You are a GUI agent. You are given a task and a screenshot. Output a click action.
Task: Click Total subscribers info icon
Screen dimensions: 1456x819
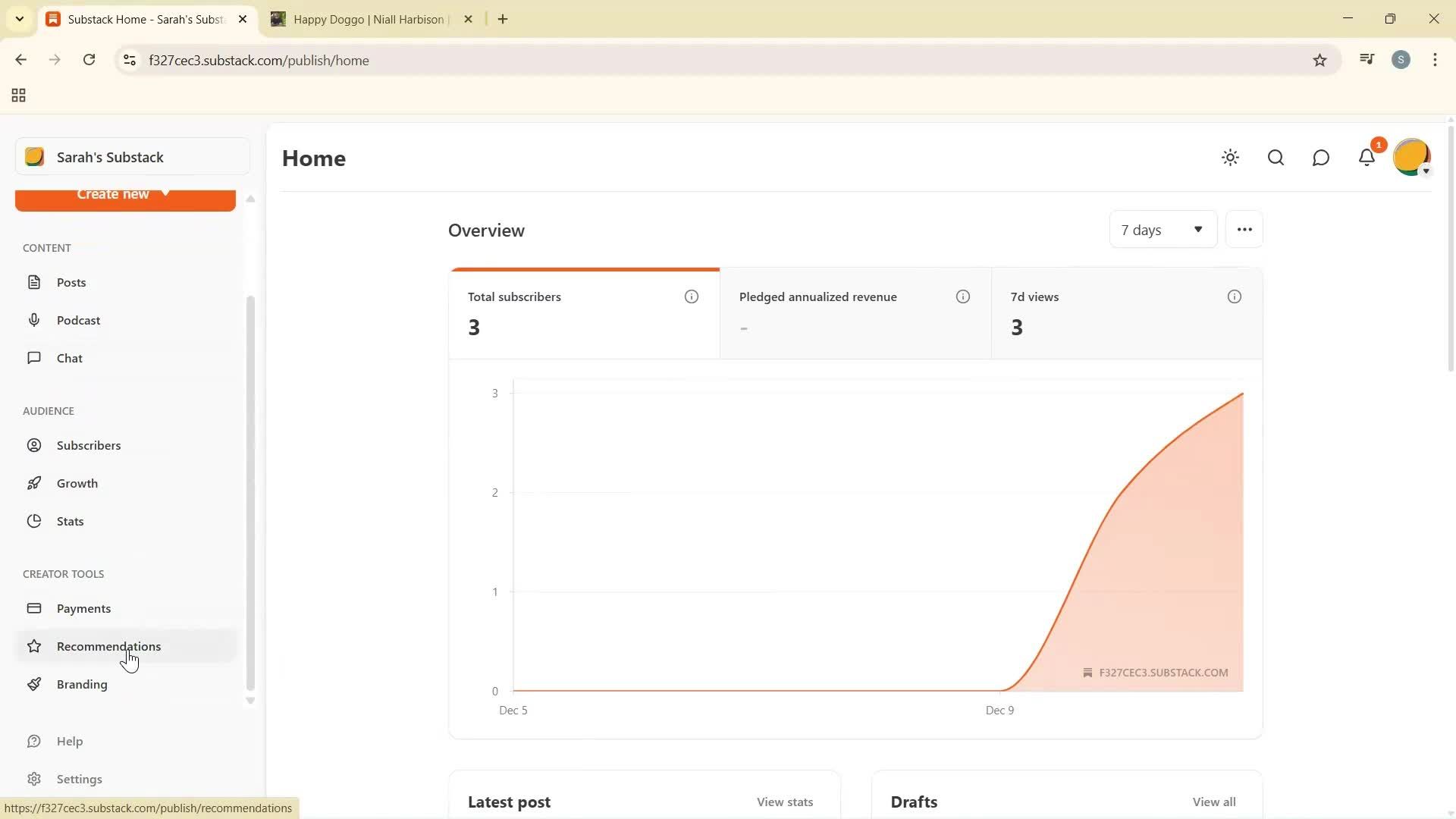[x=691, y=297]
